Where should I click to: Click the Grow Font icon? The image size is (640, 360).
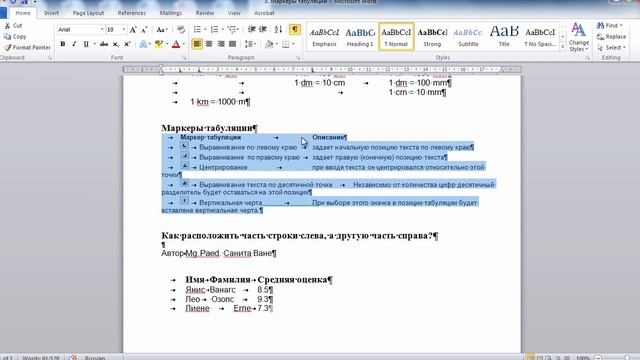[x=133, y=29]
